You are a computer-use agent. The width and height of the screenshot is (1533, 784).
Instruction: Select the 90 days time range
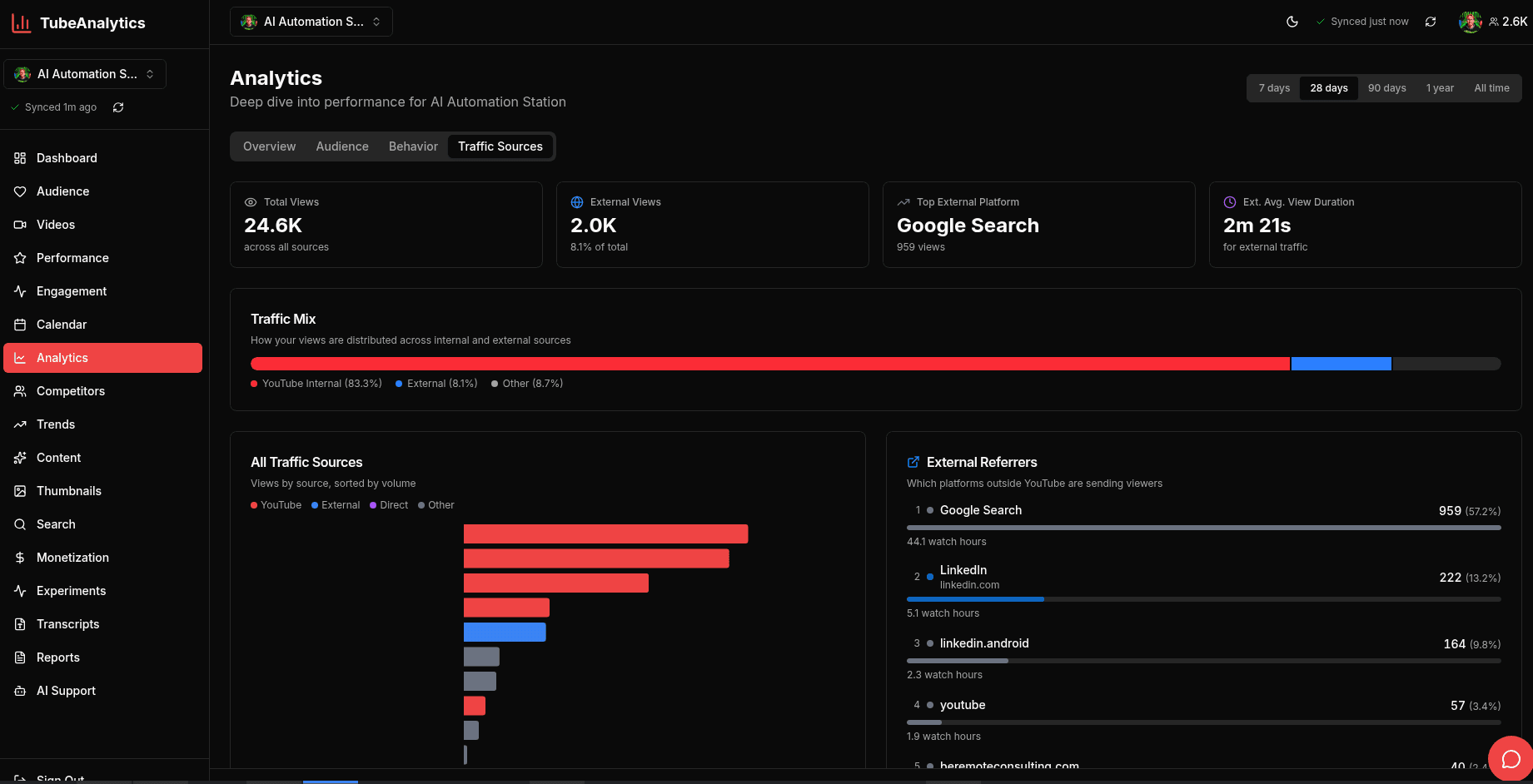1386,87
